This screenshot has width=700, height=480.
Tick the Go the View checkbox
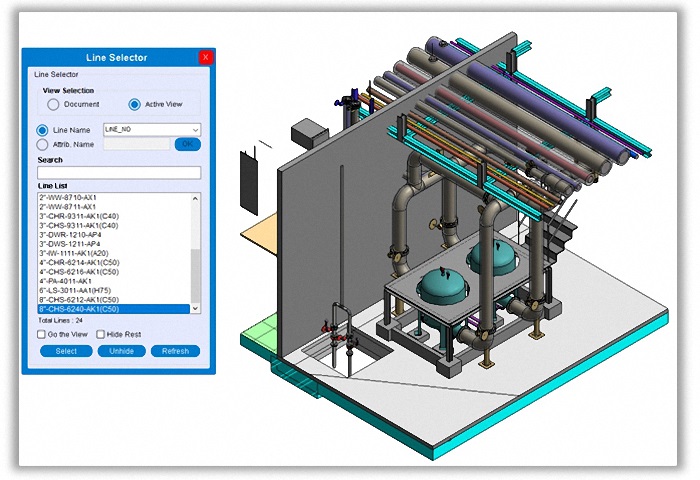point(42,334)
